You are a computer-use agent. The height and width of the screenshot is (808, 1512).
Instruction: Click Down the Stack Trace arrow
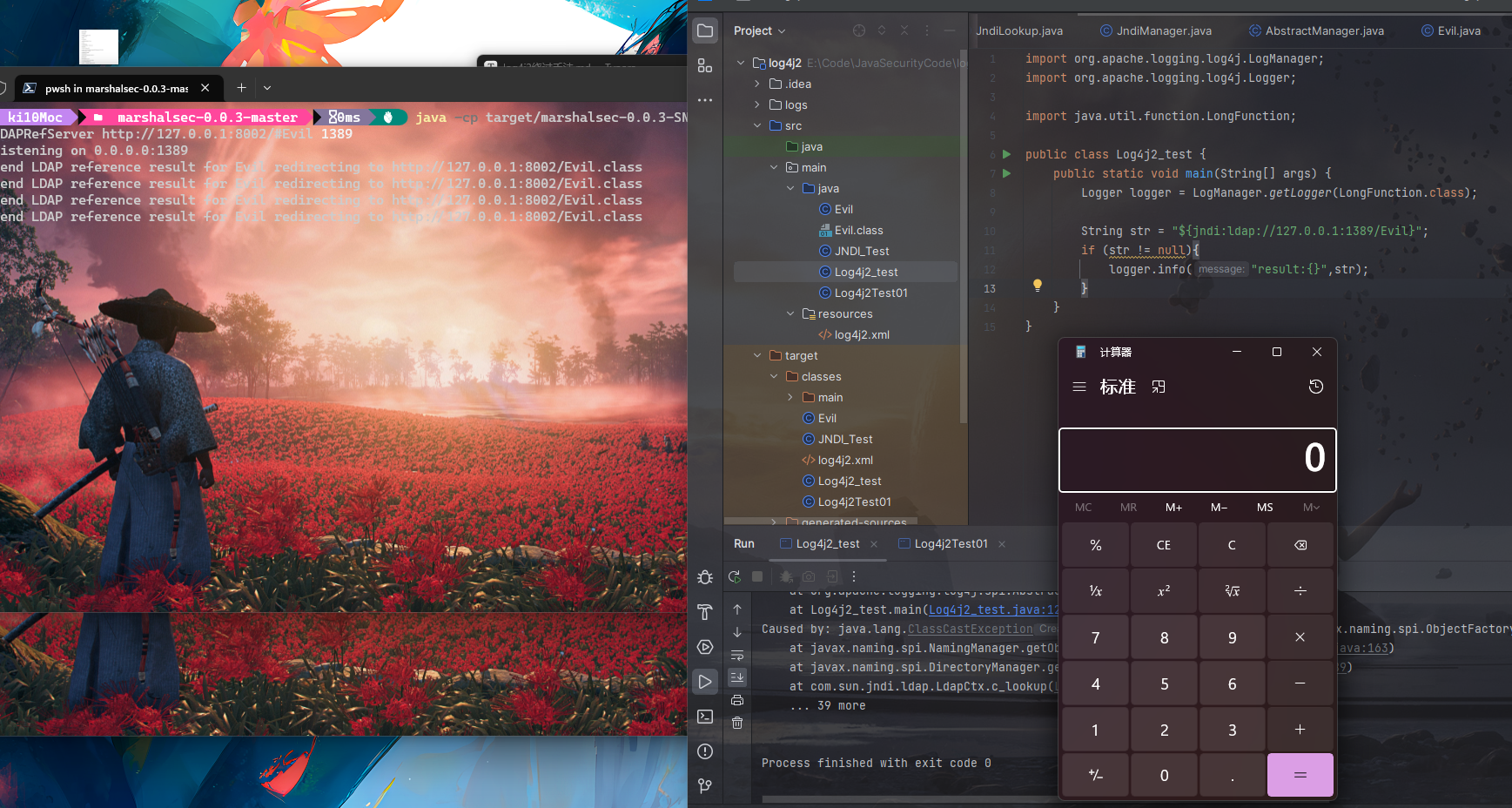pyautogui.click(x=737, y=632)
